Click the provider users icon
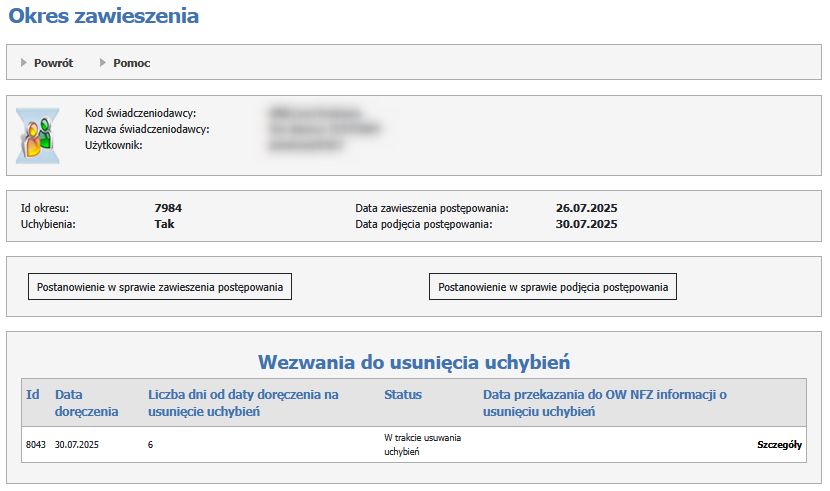 pyautogui.click(x=37, y=135)
